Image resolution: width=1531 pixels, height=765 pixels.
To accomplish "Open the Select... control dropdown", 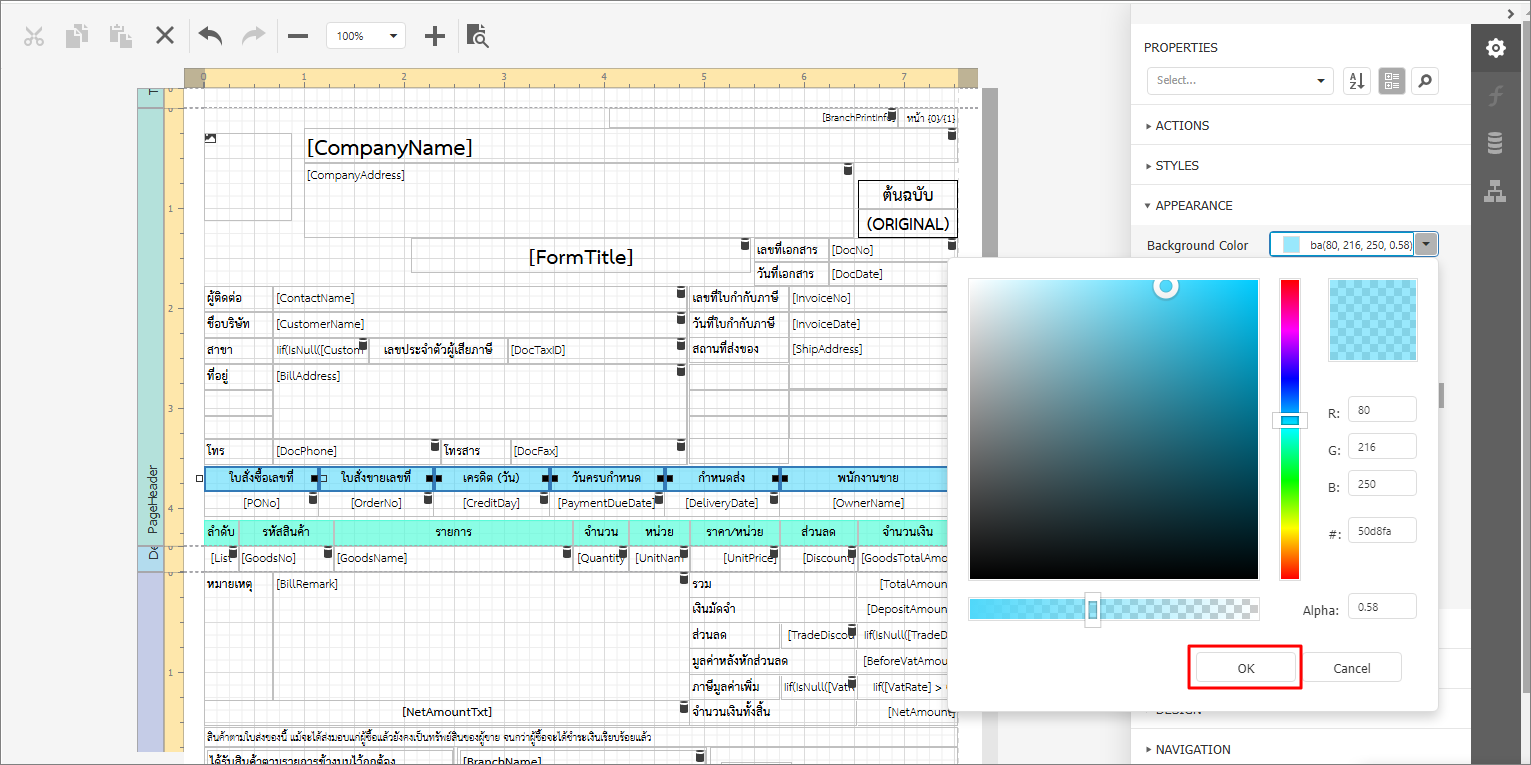I will [x=1240, y=81].
